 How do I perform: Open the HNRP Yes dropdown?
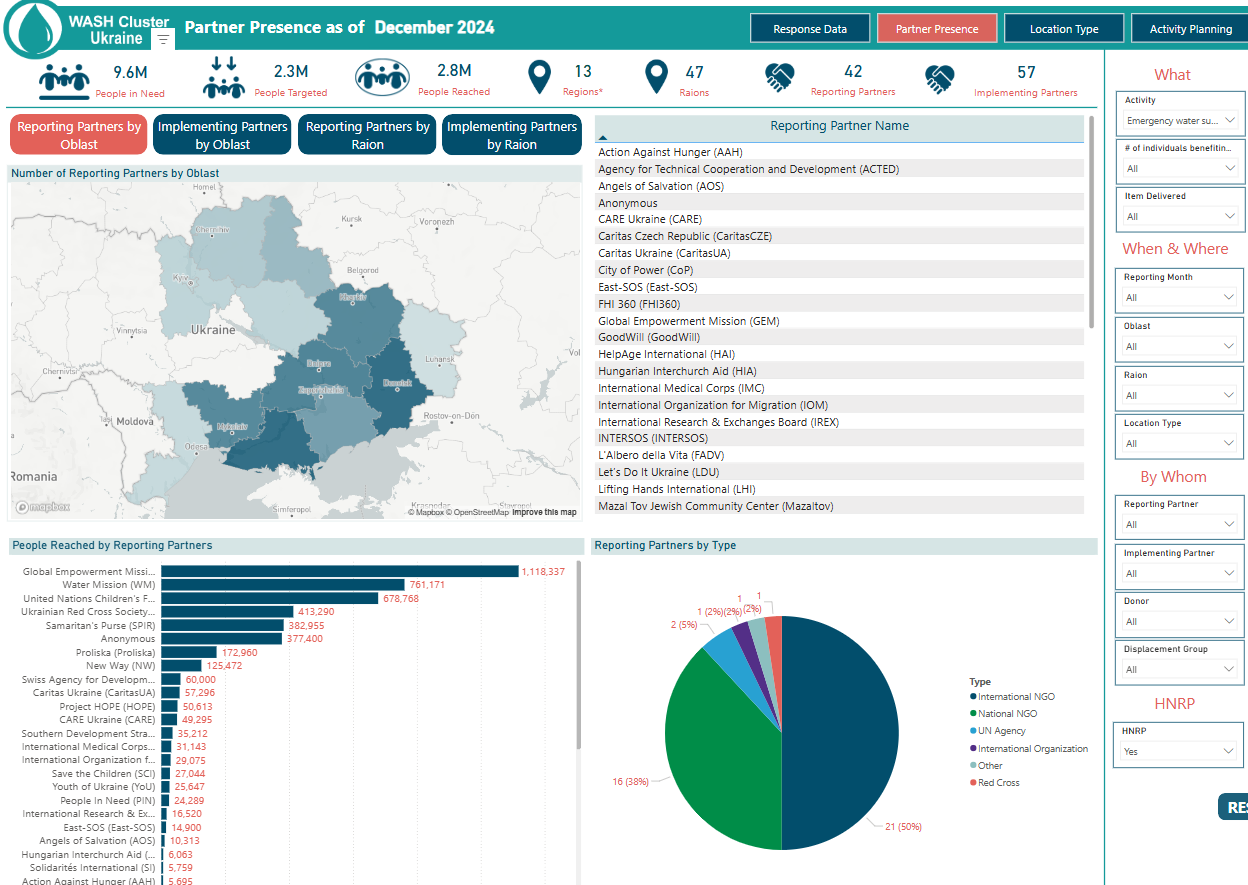(1180, 751)
